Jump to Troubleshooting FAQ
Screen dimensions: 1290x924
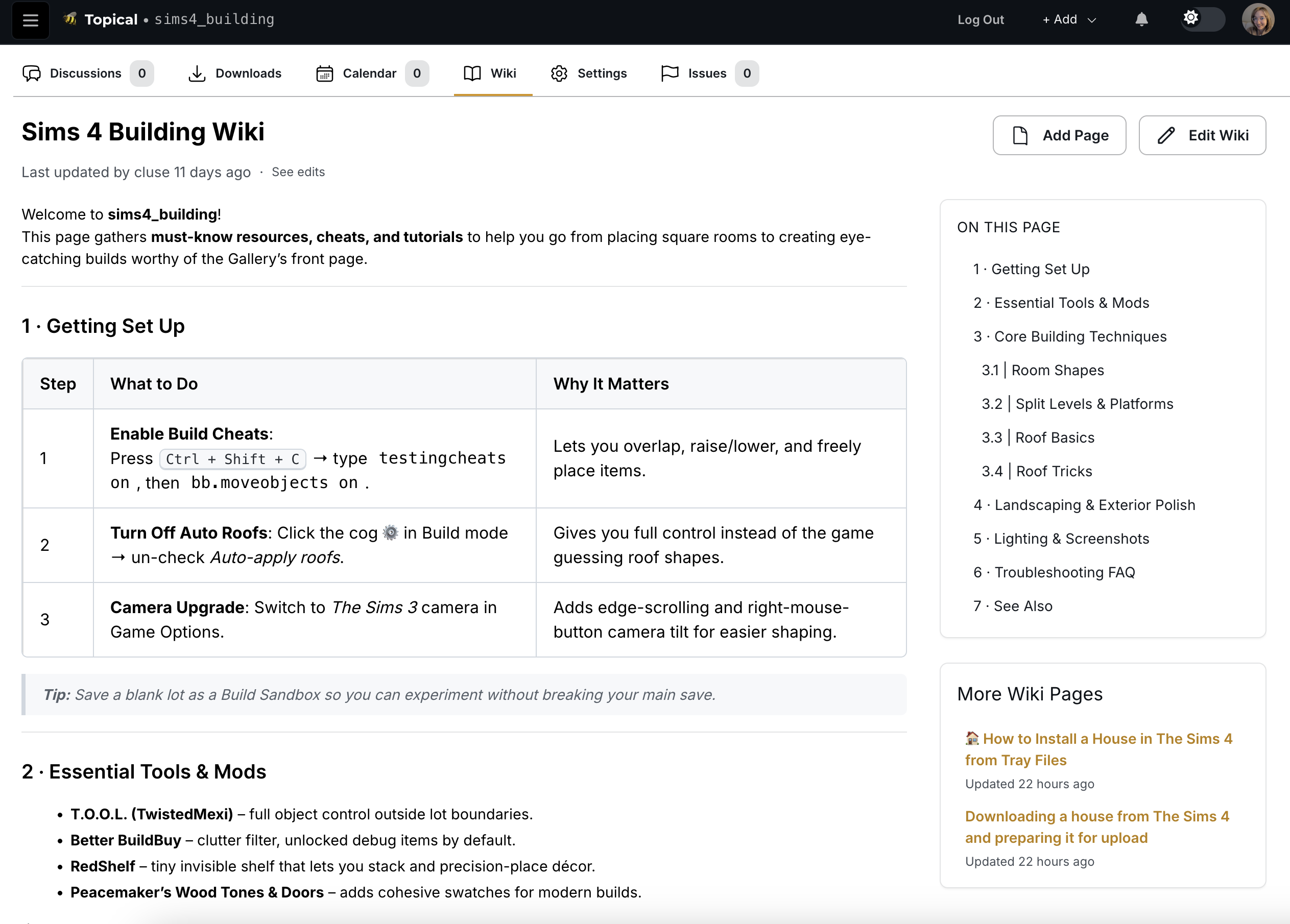pos(1054,572)
